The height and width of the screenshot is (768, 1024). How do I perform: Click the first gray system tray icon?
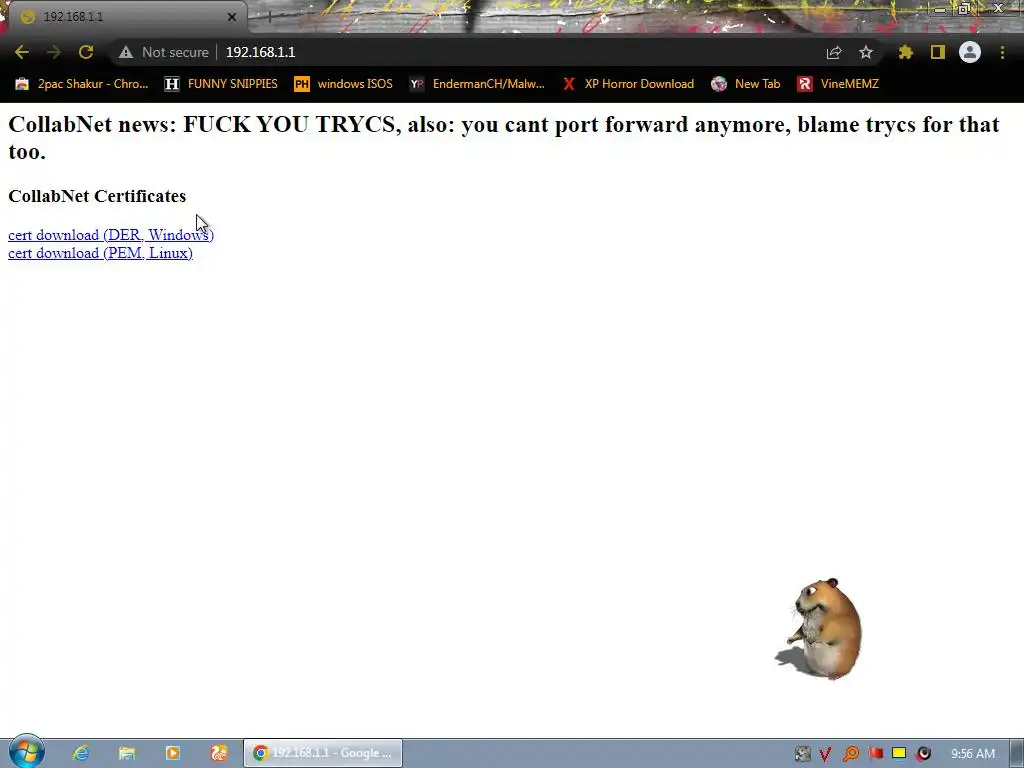click(803, 754)
